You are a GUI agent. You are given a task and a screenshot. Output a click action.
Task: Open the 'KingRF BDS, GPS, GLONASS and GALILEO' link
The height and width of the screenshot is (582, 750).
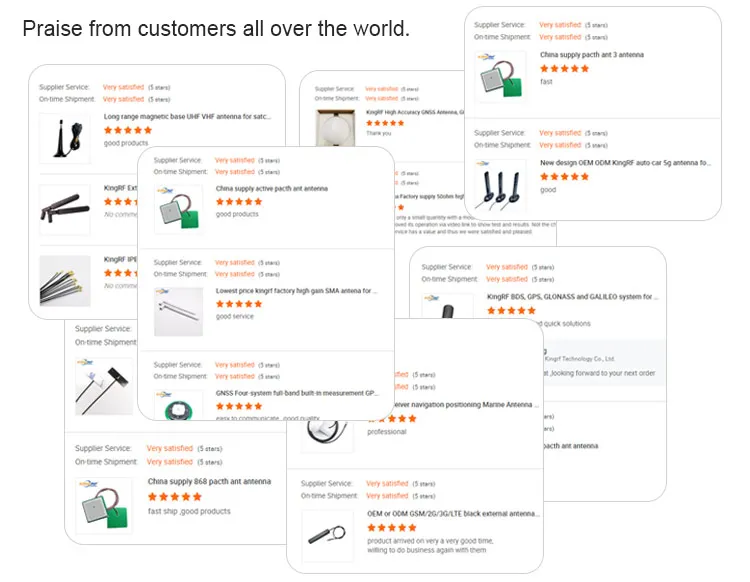coord(572,297)
